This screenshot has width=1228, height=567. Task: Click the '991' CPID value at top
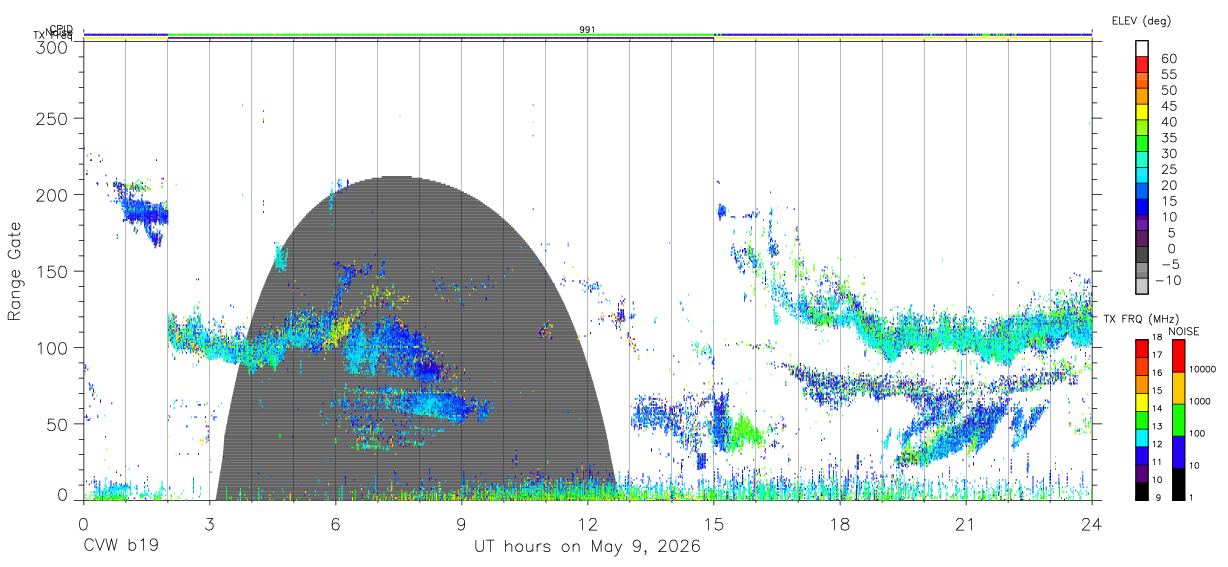[x=588, y=29]
